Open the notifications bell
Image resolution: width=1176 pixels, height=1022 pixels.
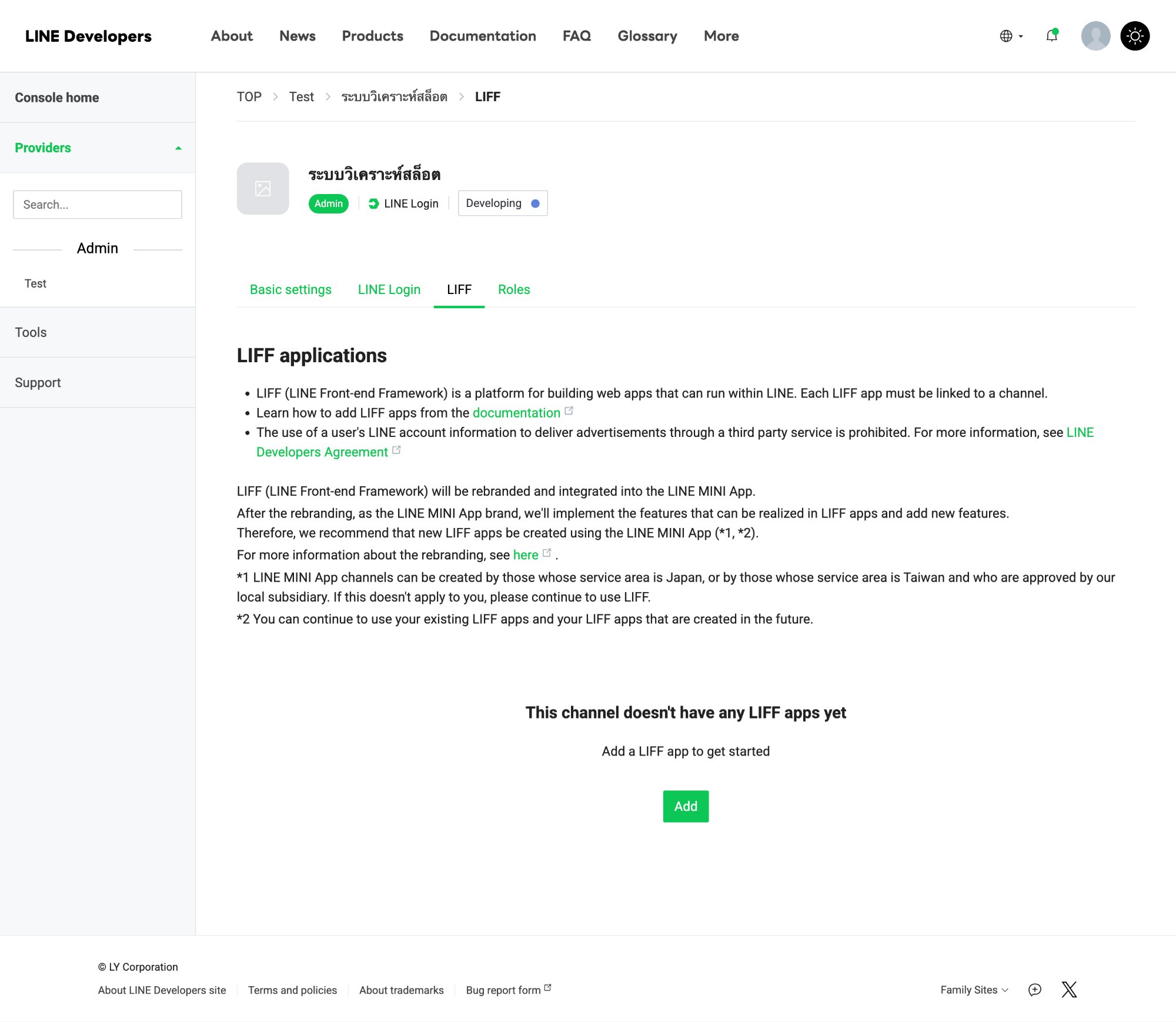1052,36
